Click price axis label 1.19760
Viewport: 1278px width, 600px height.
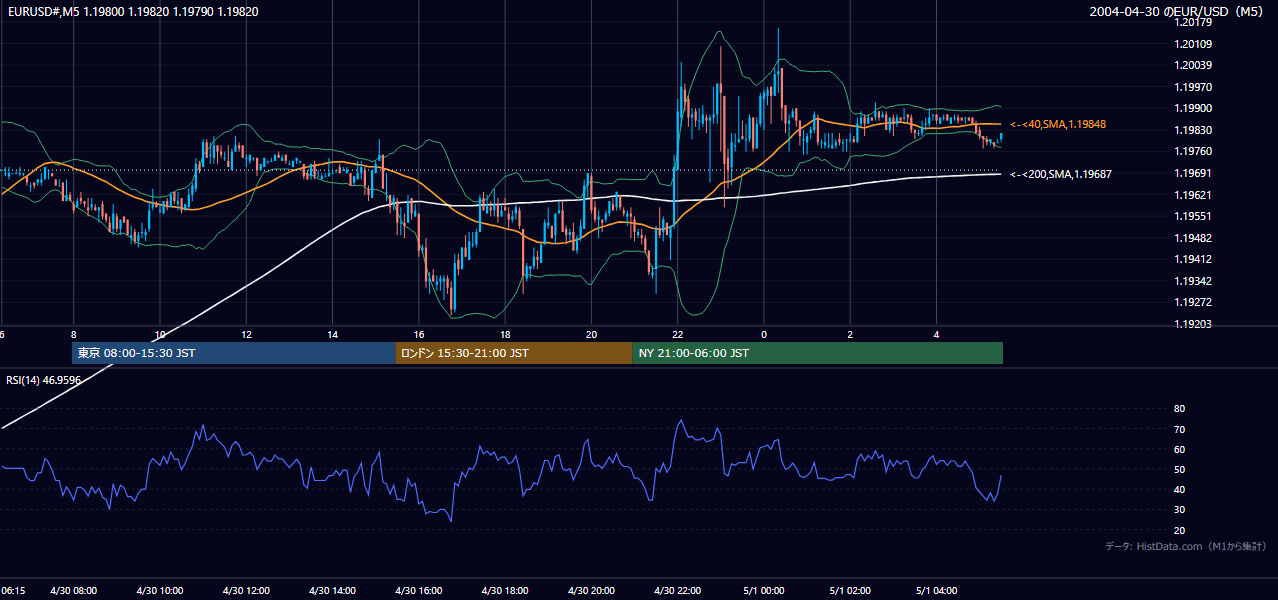[x=1194, y=151]
